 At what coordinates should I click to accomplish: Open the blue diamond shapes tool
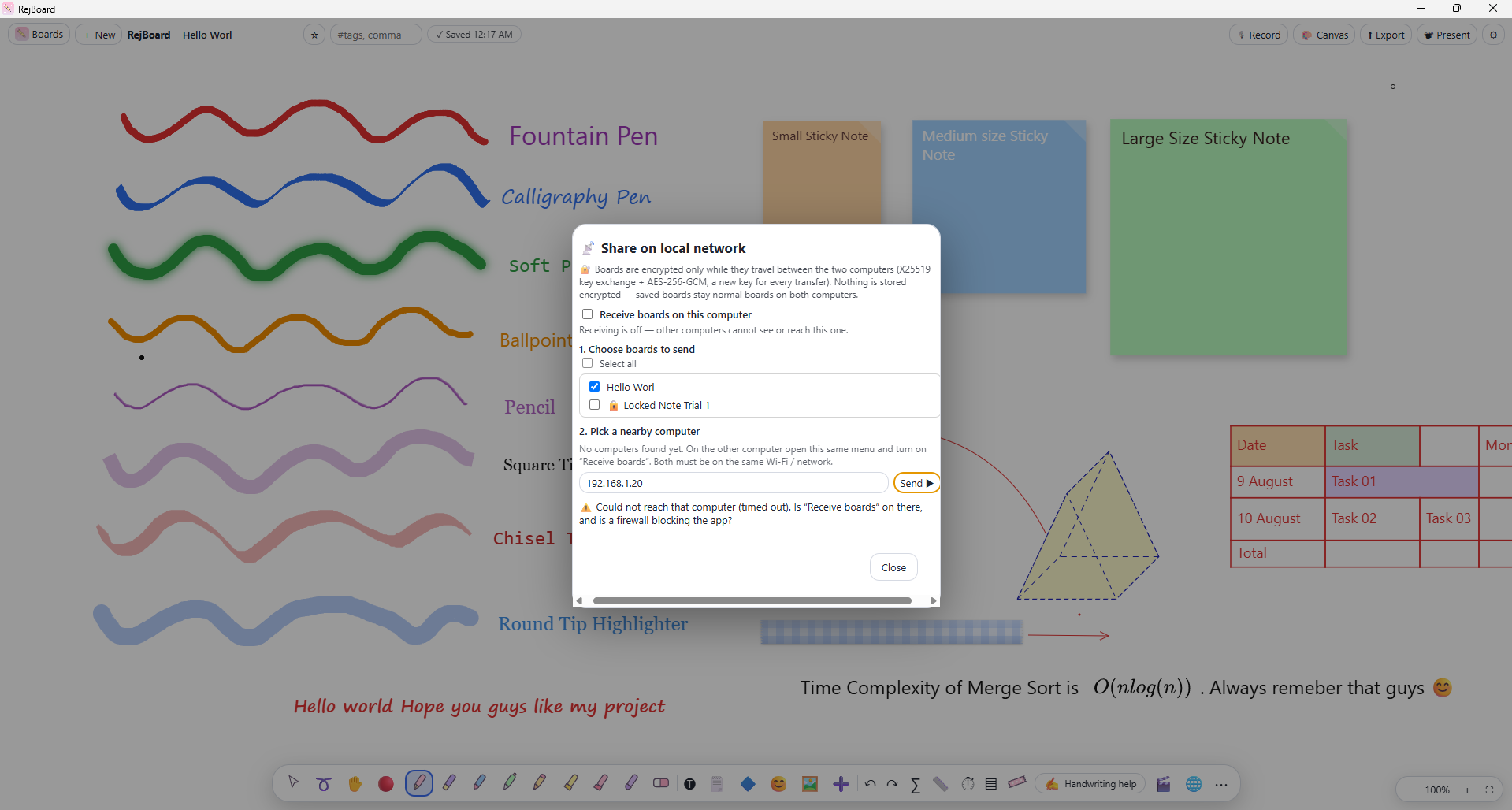click(x=748, y=783)
